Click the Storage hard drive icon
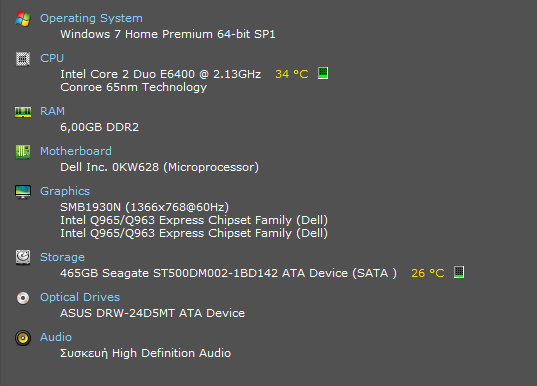537x386 pixels. click(x=23, y=258)
